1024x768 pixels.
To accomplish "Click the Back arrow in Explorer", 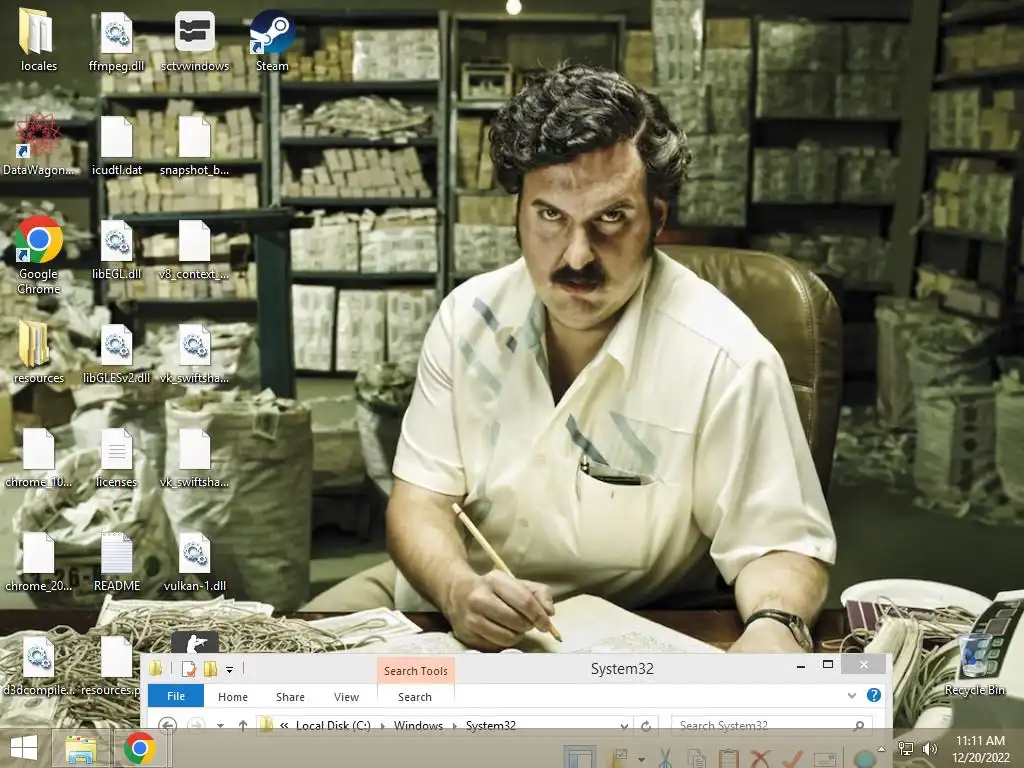I will 167,726.
